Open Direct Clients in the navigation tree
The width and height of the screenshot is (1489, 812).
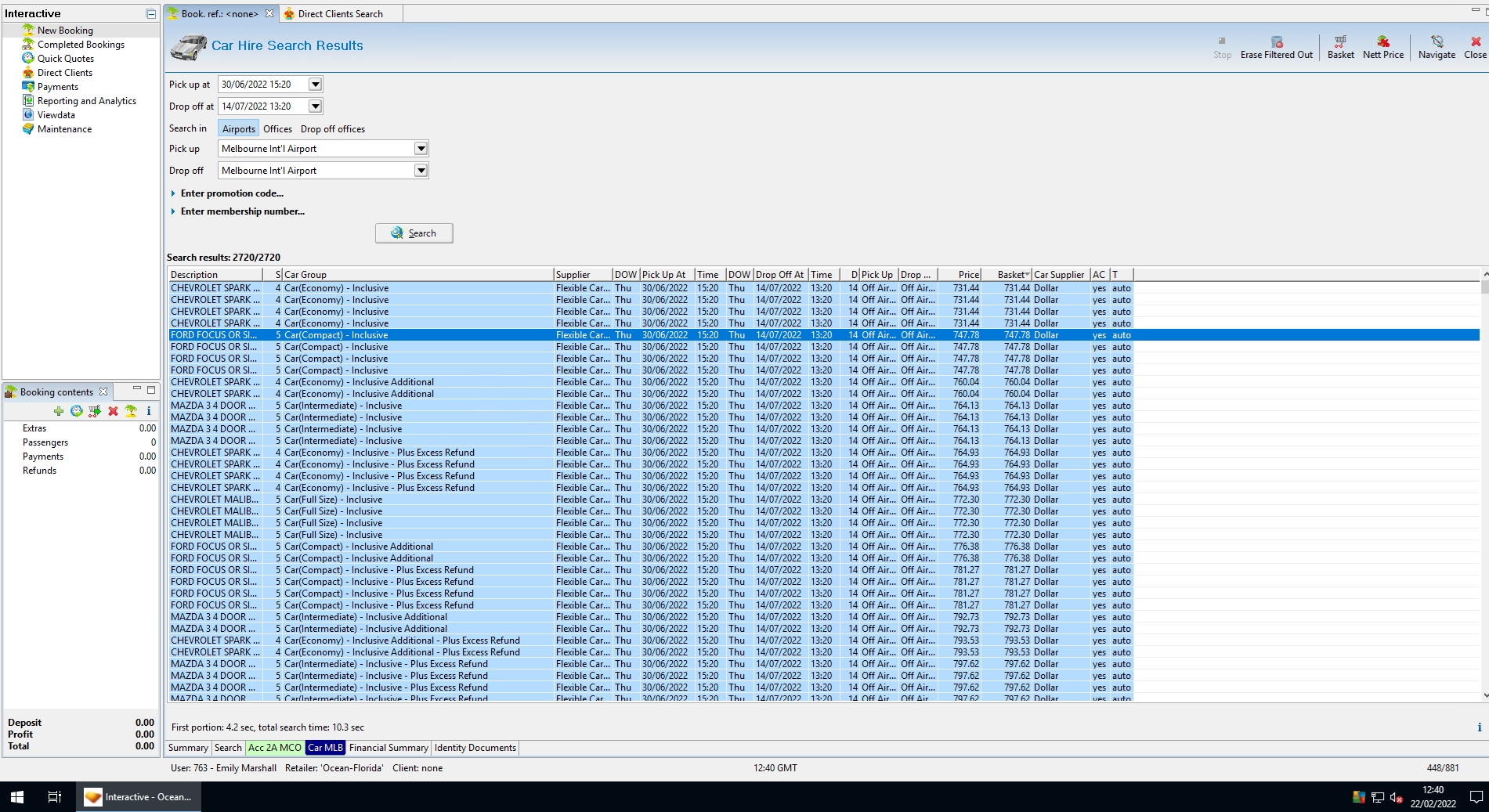[65, 73]
